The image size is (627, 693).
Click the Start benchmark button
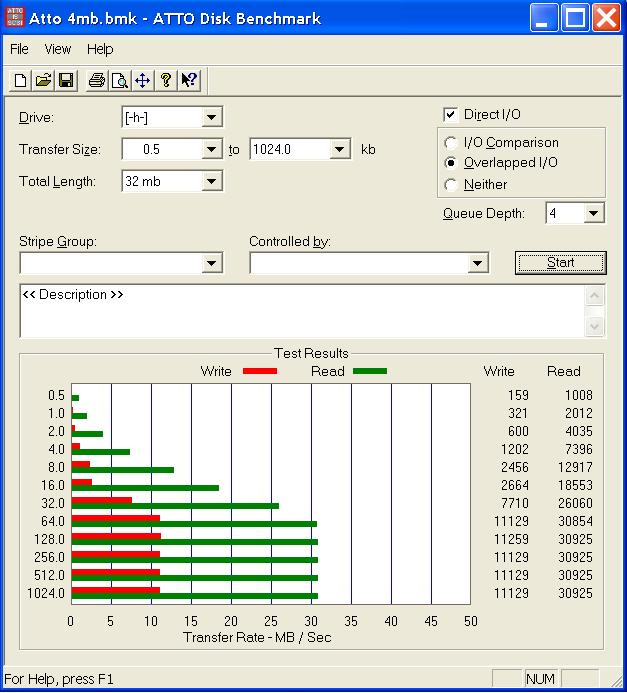coord(561,263)
